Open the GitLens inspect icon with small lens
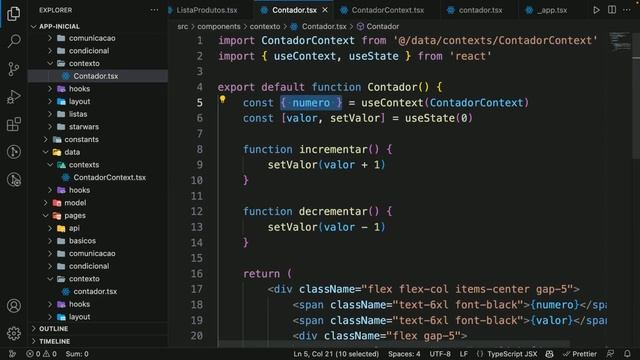 pyautogui.click(x=13, y=180)
